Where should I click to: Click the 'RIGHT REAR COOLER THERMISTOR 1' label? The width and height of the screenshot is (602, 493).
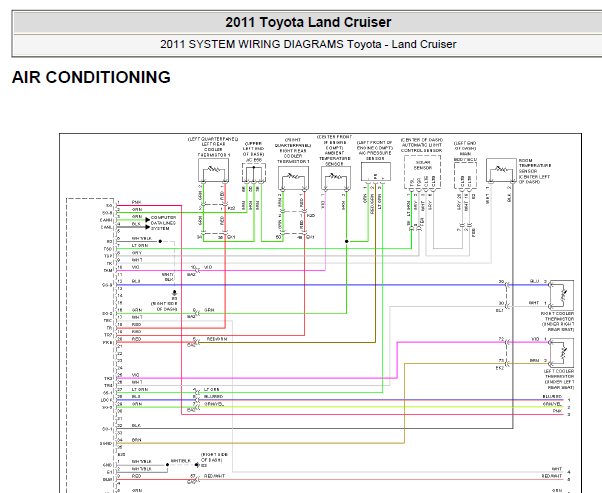(293, 156)
